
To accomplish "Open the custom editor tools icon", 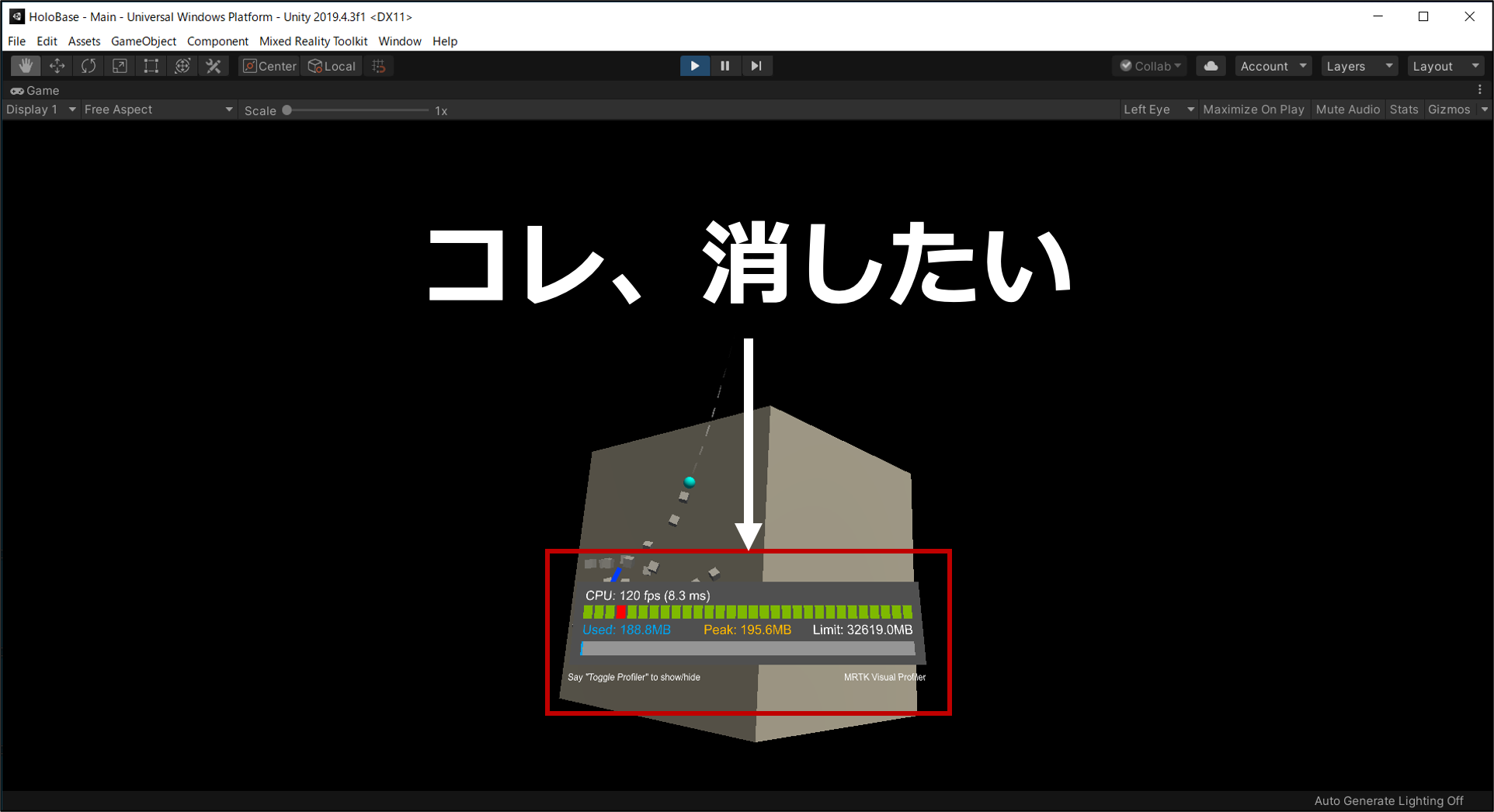I will [x=214, y=66].
